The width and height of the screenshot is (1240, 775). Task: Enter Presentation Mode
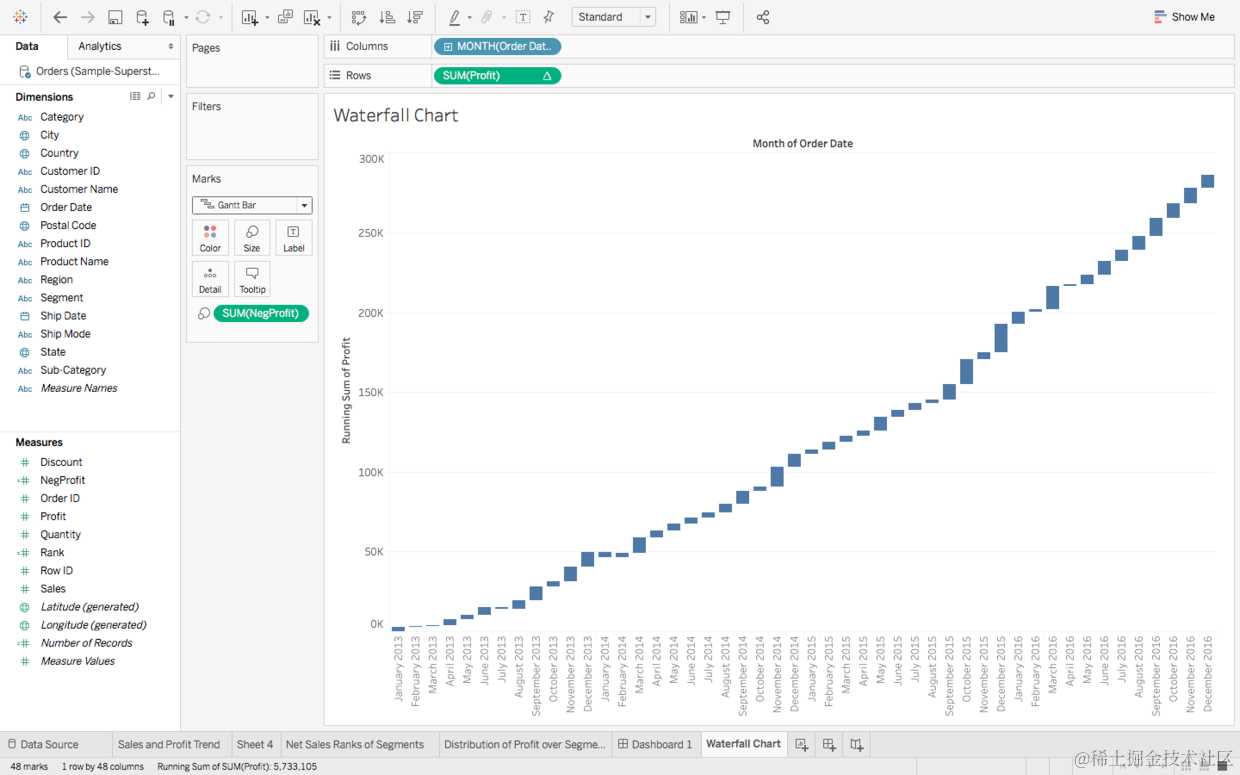point(723,17)
